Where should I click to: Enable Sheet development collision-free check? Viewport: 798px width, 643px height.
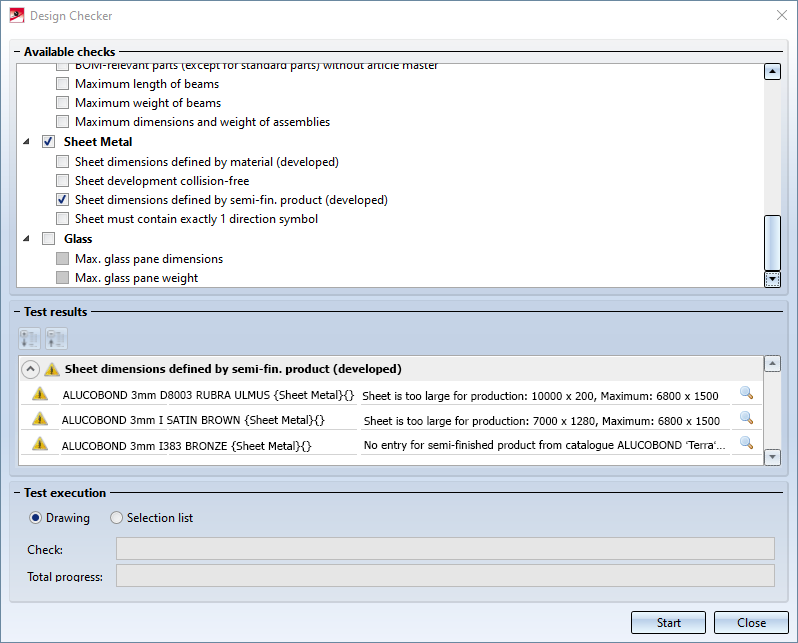pos(63,181)
